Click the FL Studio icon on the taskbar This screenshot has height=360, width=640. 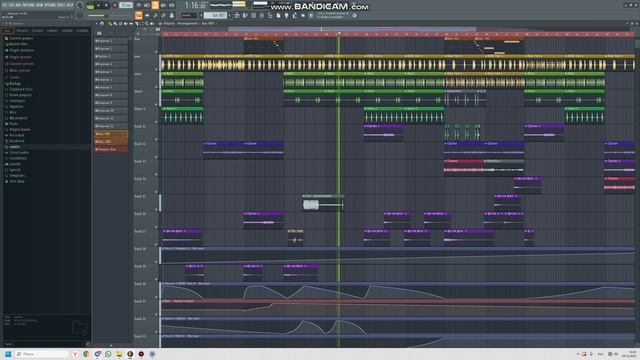point(130,354)
